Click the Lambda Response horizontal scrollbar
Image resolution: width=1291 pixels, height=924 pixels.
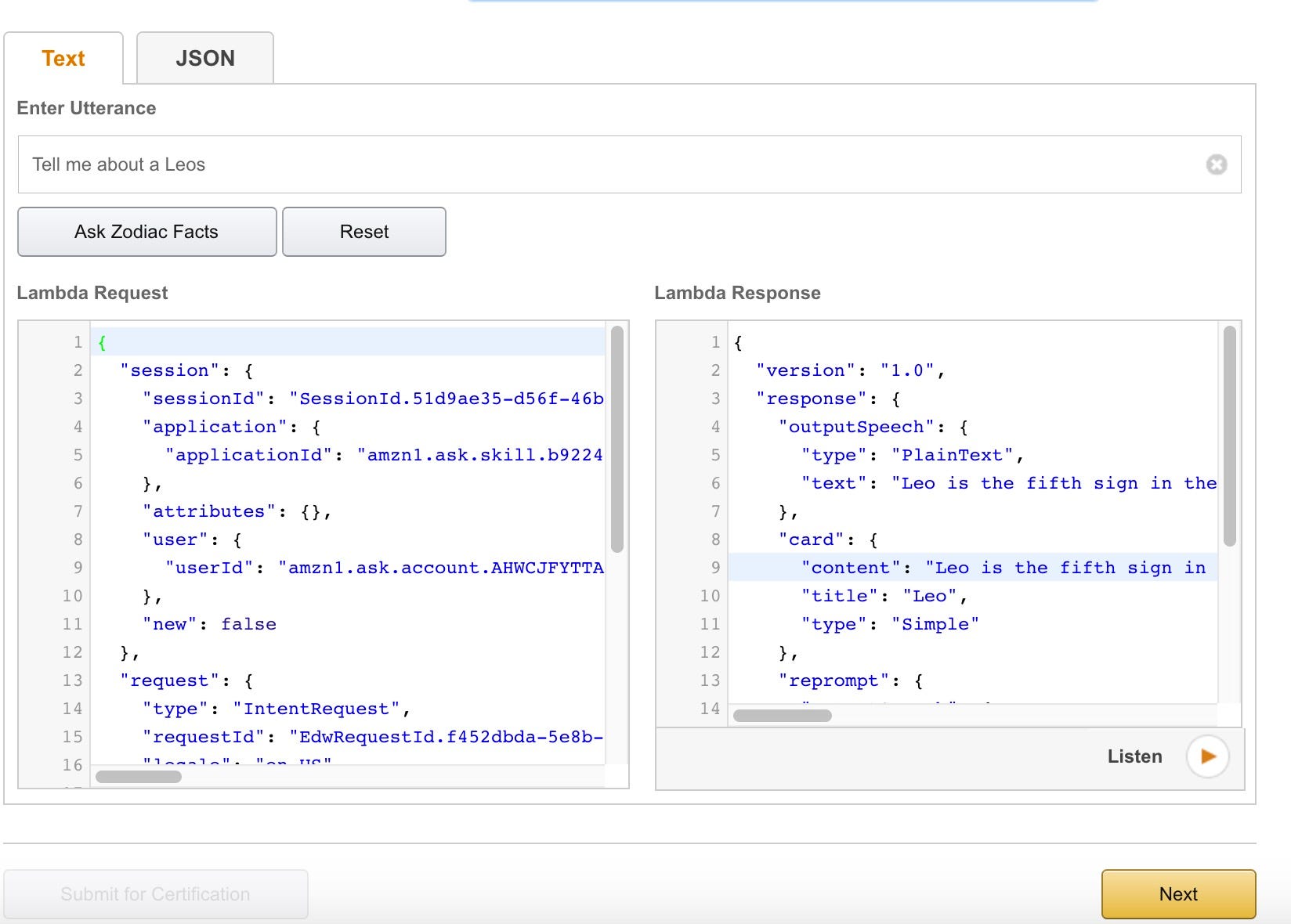(782, 715)
